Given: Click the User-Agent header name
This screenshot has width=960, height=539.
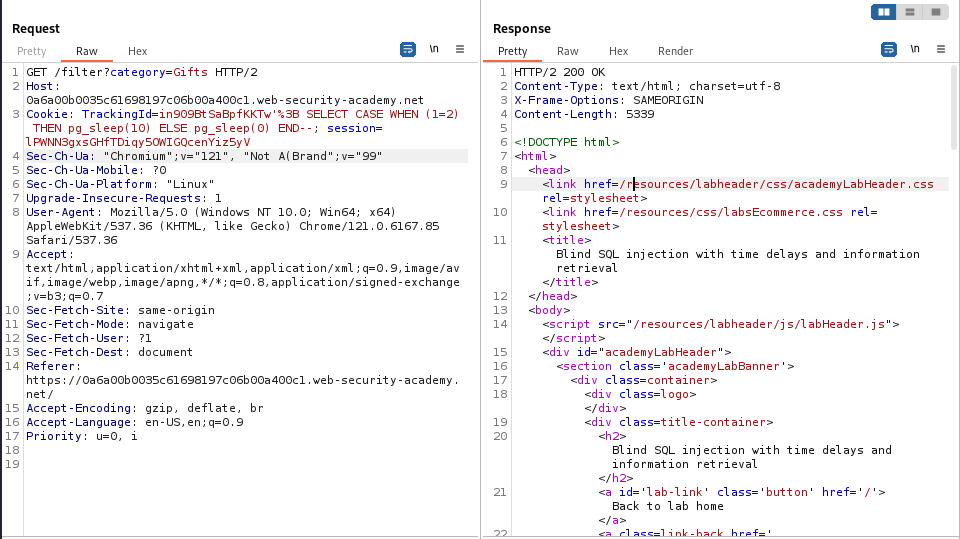Looking at the screenshot, I should click(x=60, y=213).
